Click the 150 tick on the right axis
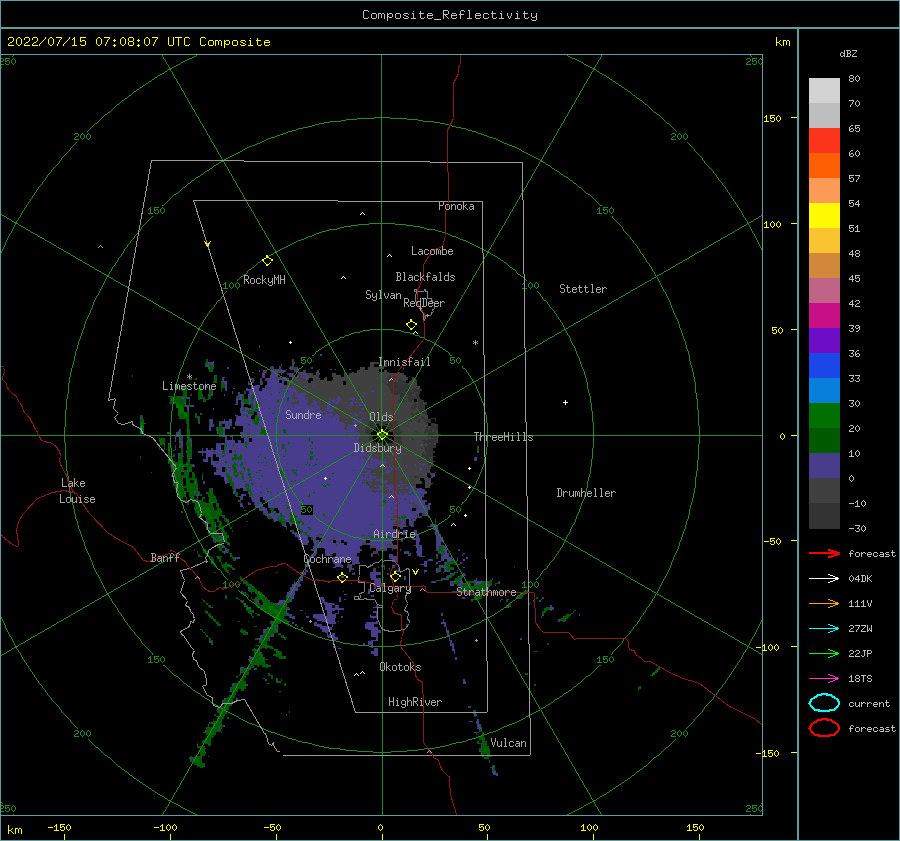 (x=772, y=118)
